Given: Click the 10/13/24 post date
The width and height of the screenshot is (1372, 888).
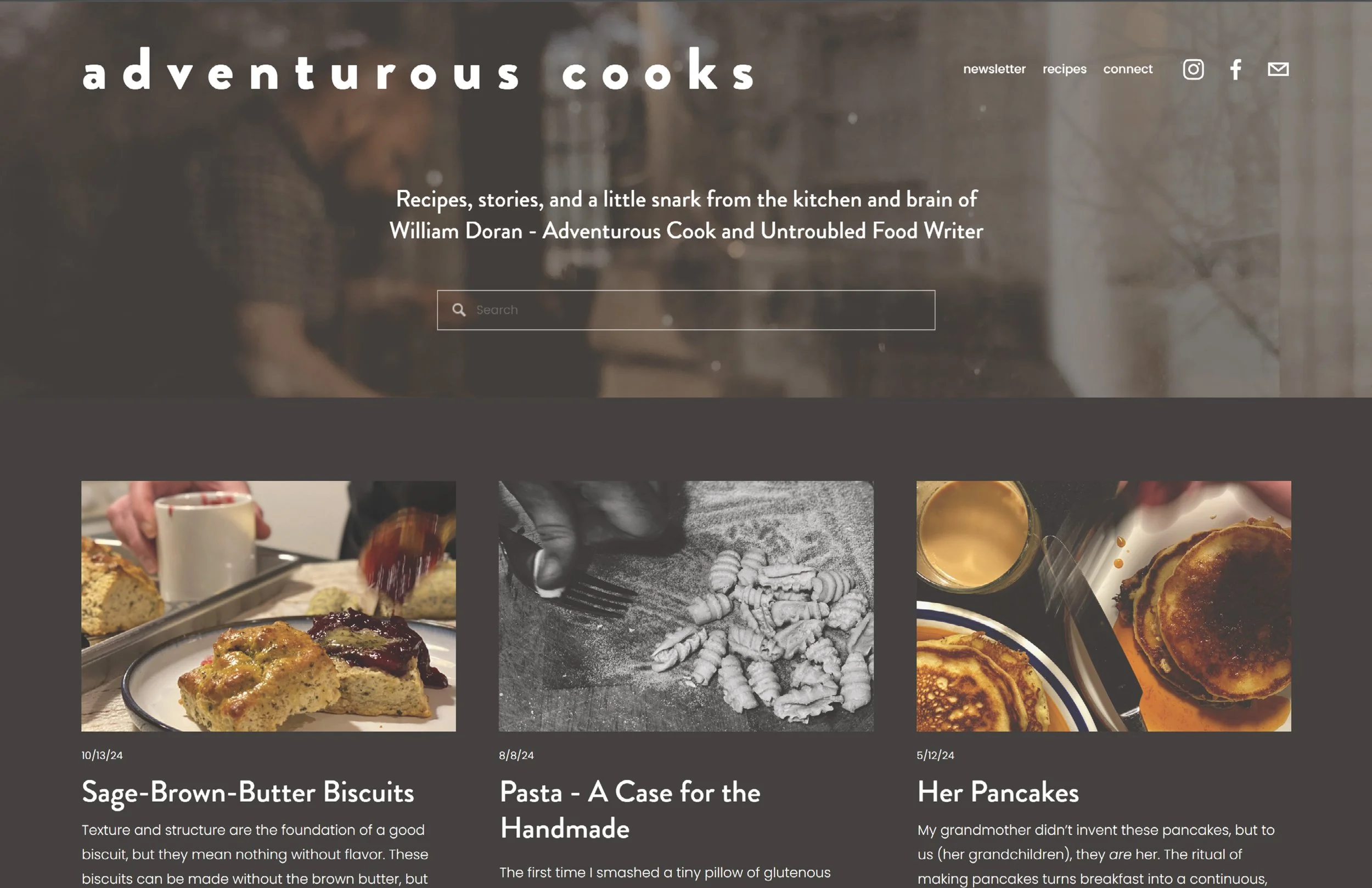Looking at the screenshot, I should click(102, 755).
